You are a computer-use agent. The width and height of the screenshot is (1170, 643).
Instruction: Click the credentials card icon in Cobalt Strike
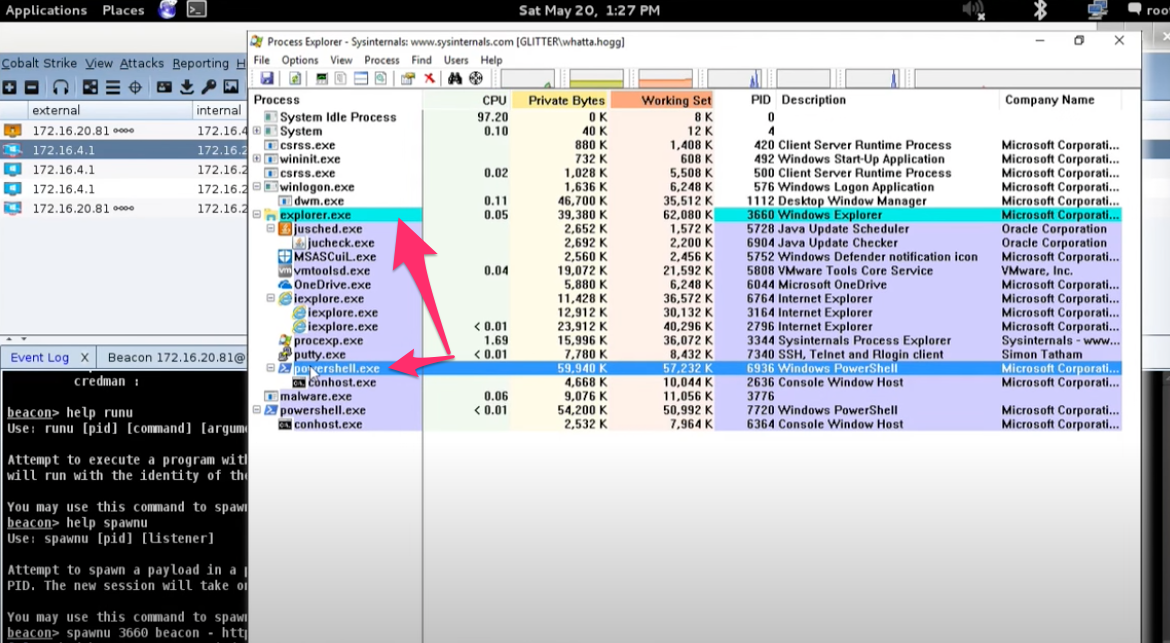(x=164, y=87)
